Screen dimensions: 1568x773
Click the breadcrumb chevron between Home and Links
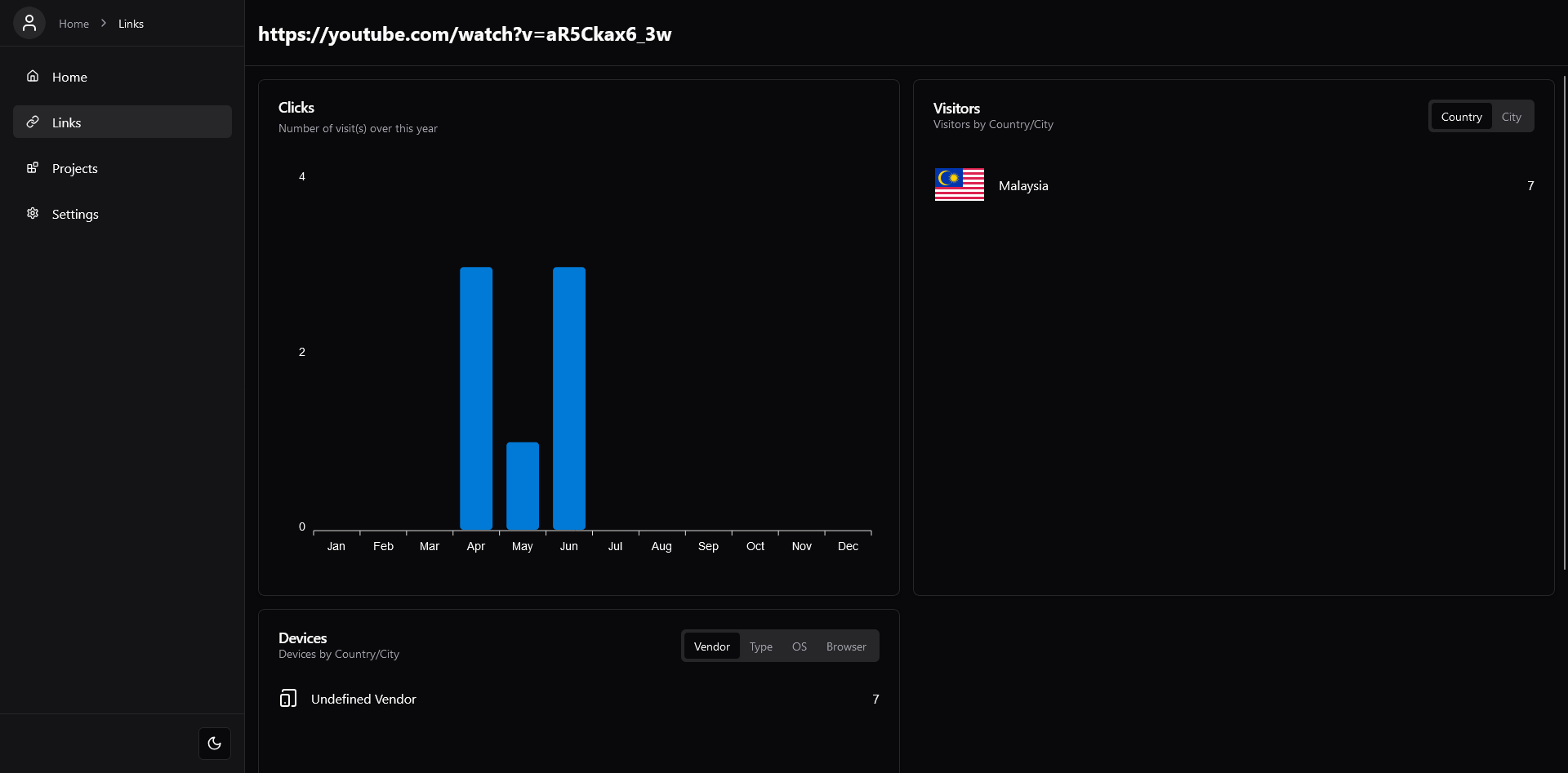103,23
